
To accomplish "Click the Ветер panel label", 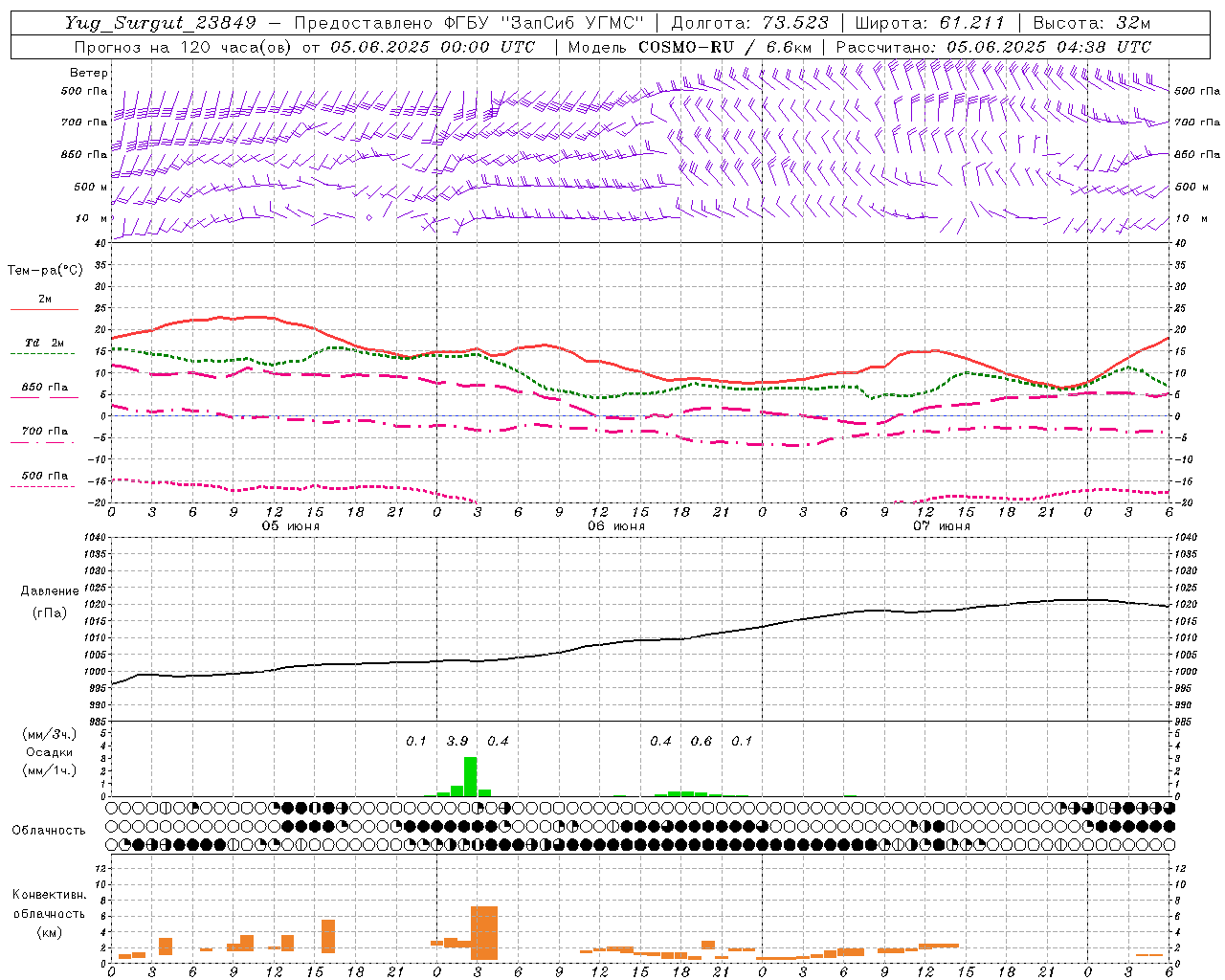I will [89, 73].
